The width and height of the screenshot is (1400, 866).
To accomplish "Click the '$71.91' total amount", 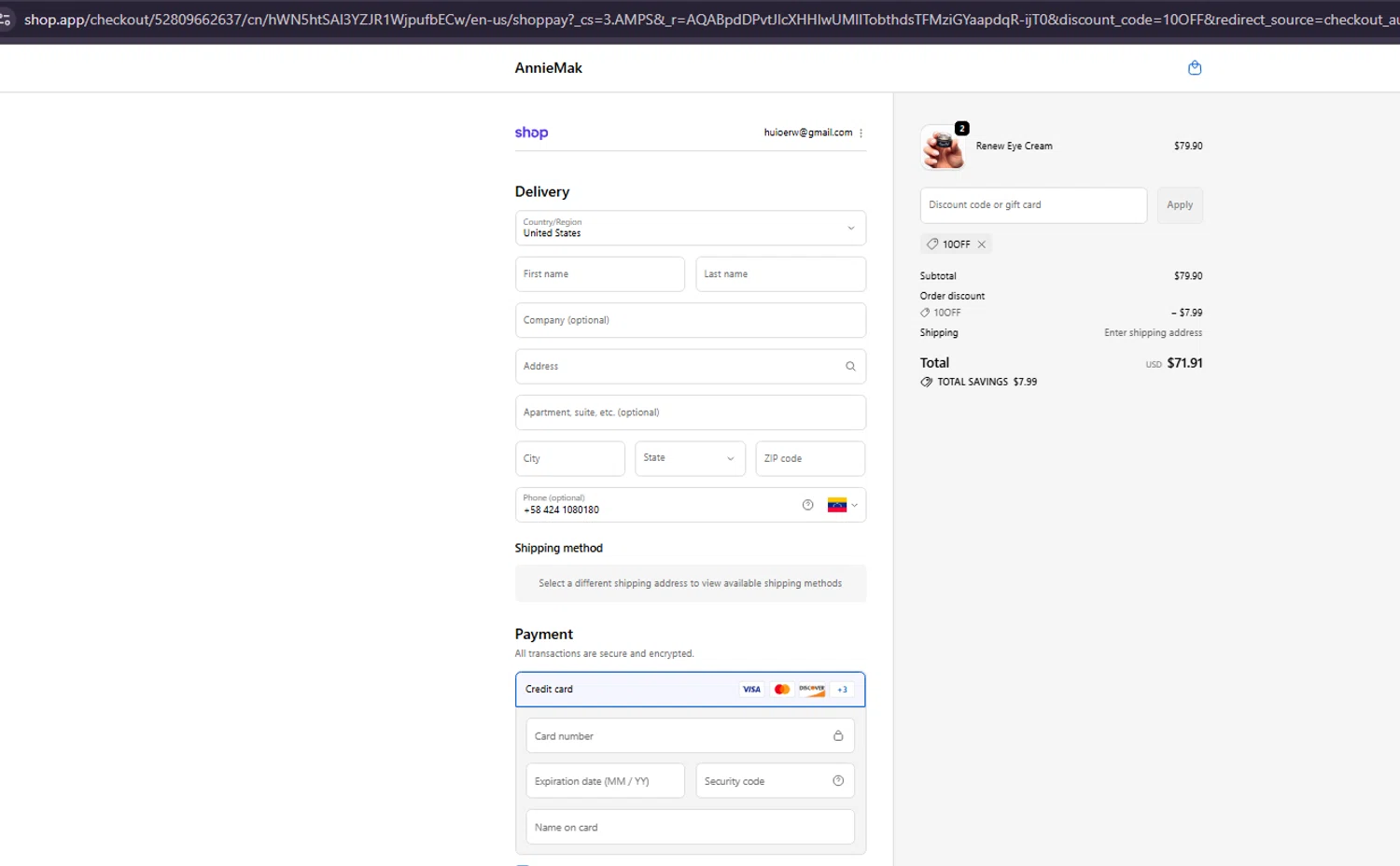I will tap(1184, 363).
